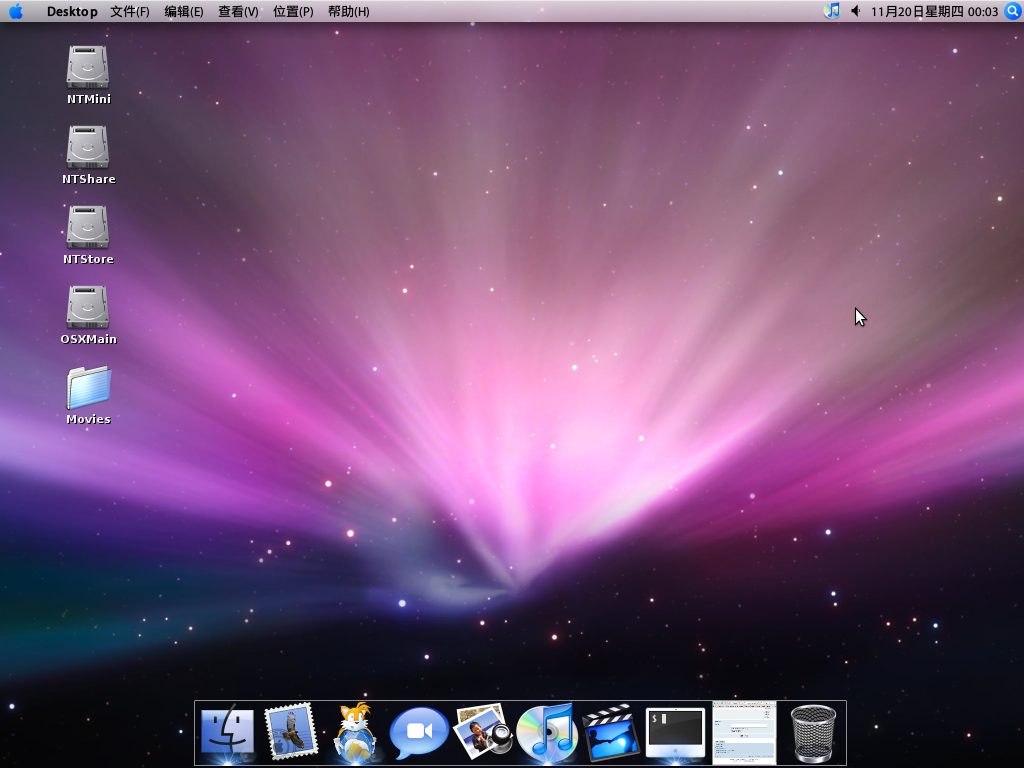Open the Mail stamp dock icon
Image resolution: width=1024 pixels, height=768 pixels.
point(291,732)
